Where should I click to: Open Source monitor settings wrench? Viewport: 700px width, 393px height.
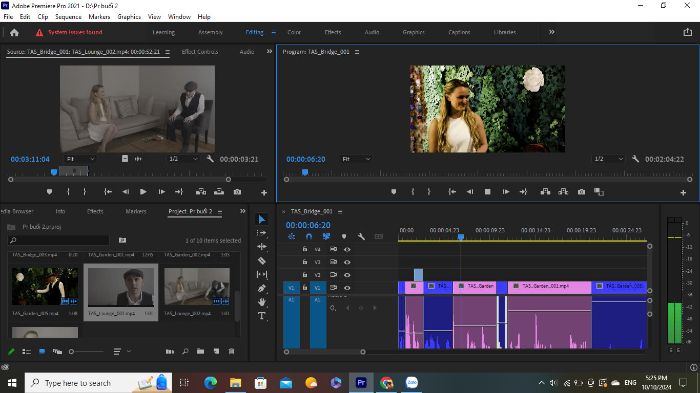tap(210, 159)
